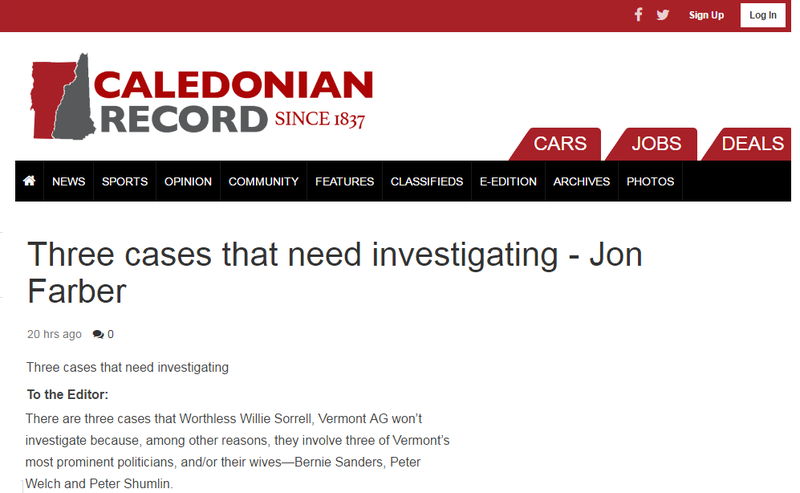Open the News menu item
800x493 pixels.
tap(68, 181)
